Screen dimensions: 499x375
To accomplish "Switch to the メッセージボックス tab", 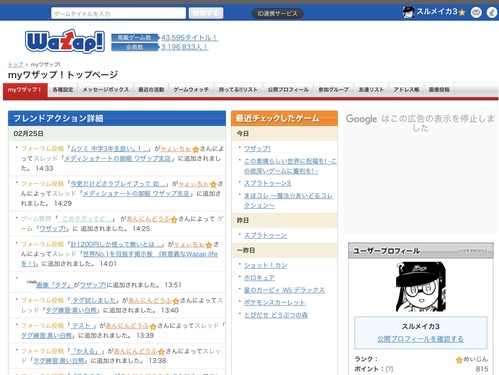I will pyautogui.click(x=106, y=90).
